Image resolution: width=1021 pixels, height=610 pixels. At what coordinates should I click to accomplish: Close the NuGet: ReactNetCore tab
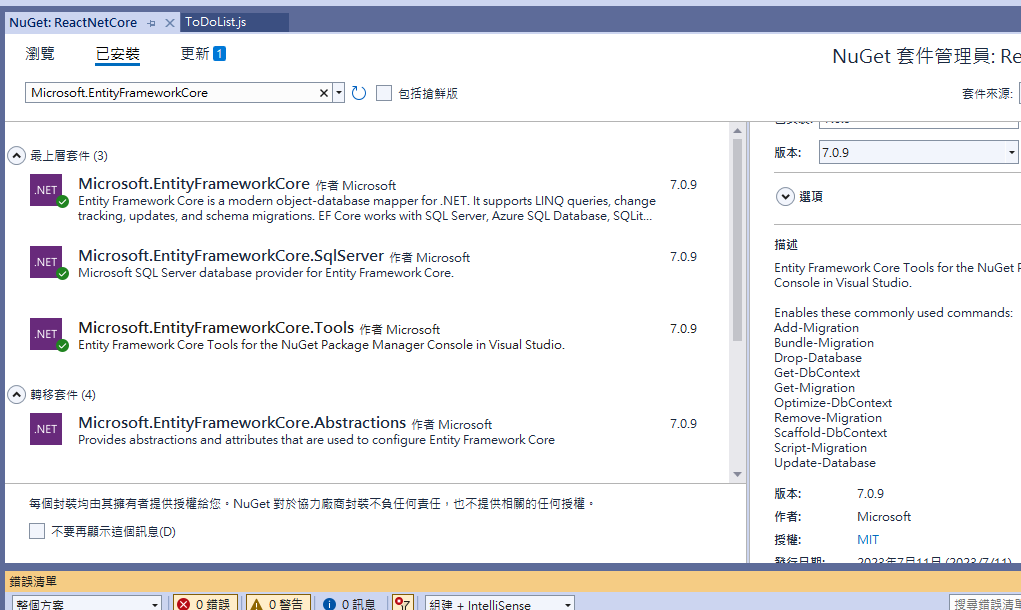pyautogui.click(x=170, y=23)
